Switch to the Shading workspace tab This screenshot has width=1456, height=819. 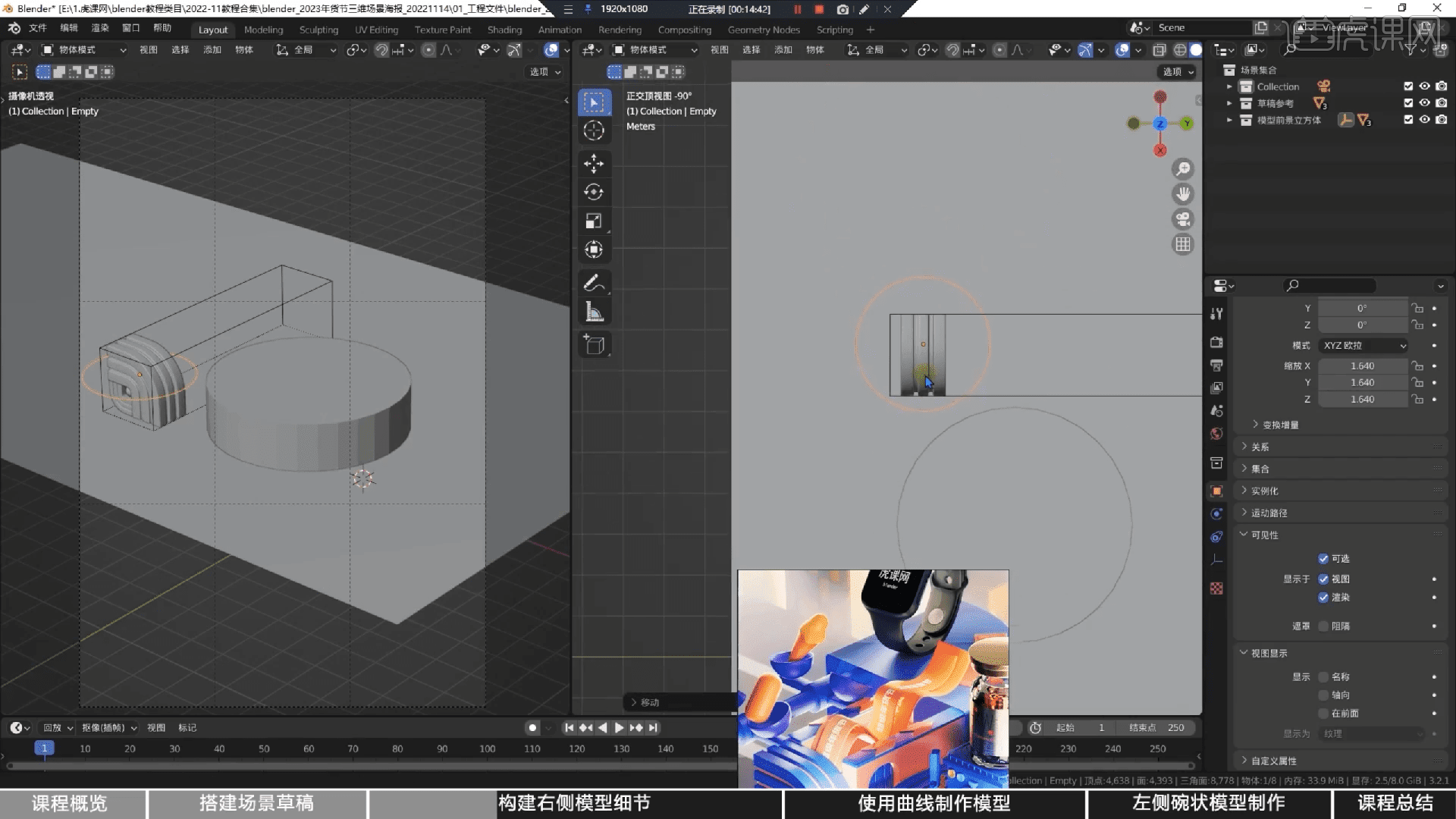click(x=504, y=30)
